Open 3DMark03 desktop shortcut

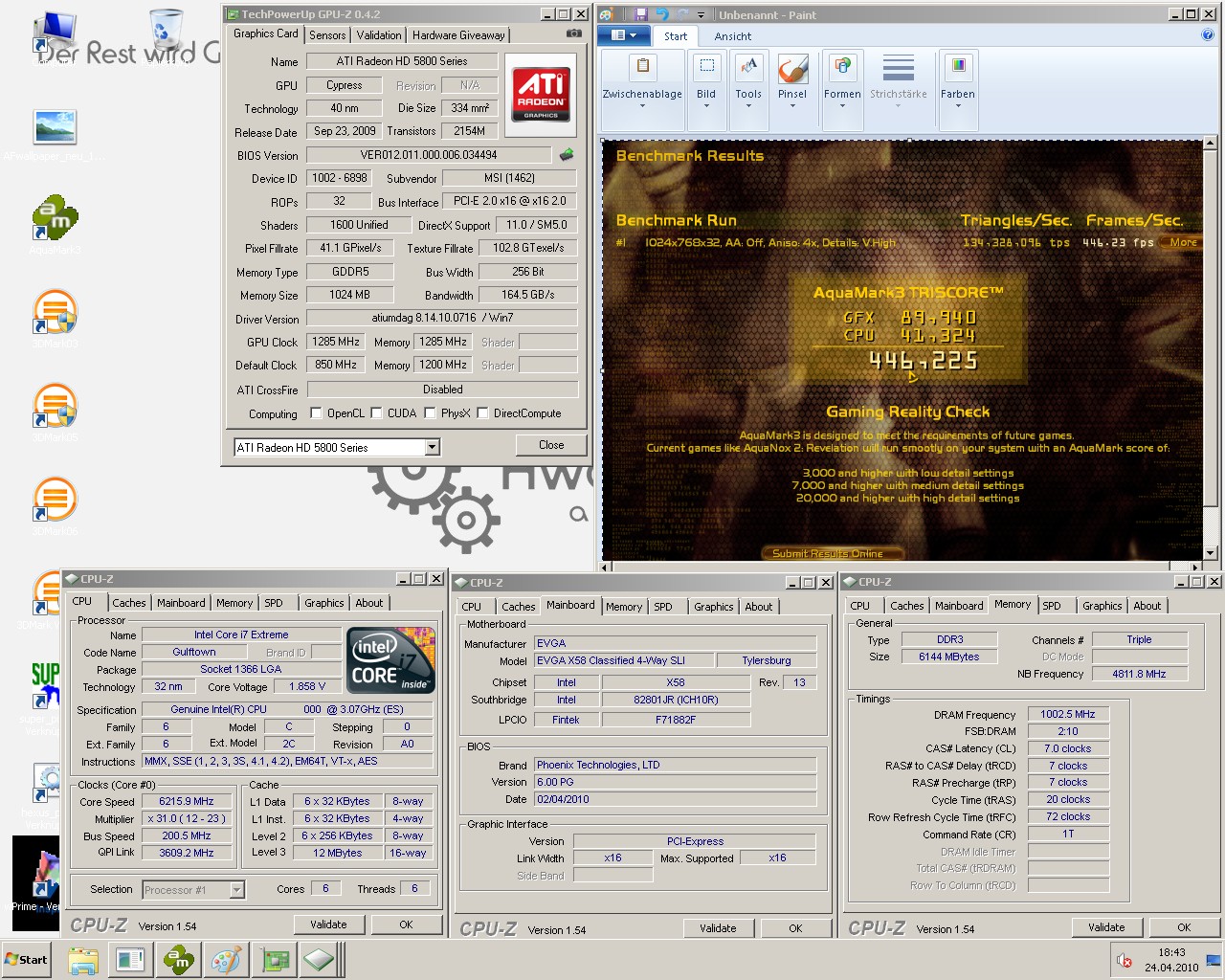click(x=55, y=318)
